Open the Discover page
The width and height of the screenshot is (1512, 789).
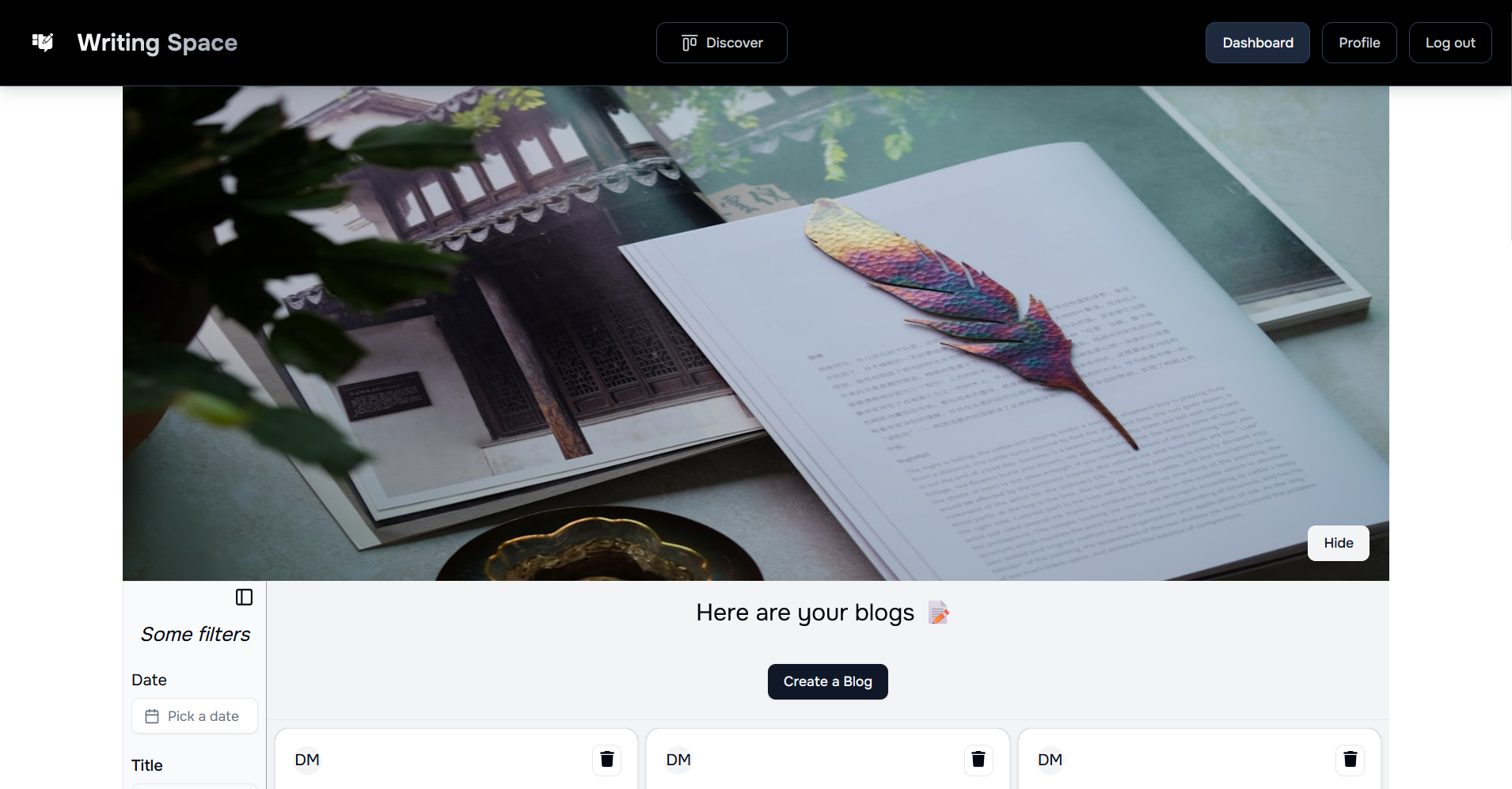coord(721,43)
